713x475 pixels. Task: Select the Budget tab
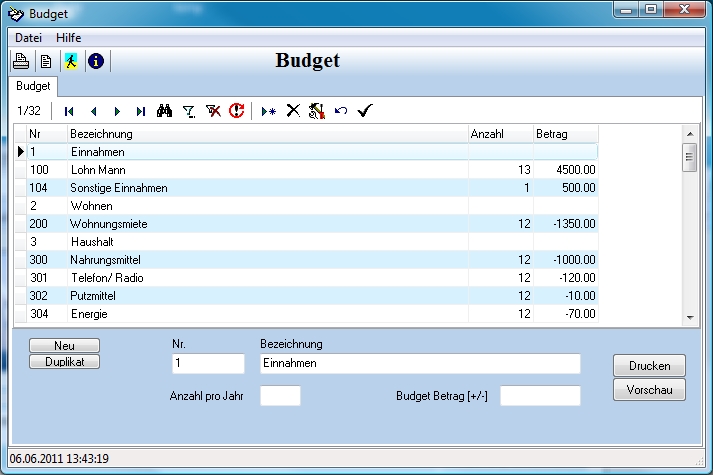(x=33, y=86)
